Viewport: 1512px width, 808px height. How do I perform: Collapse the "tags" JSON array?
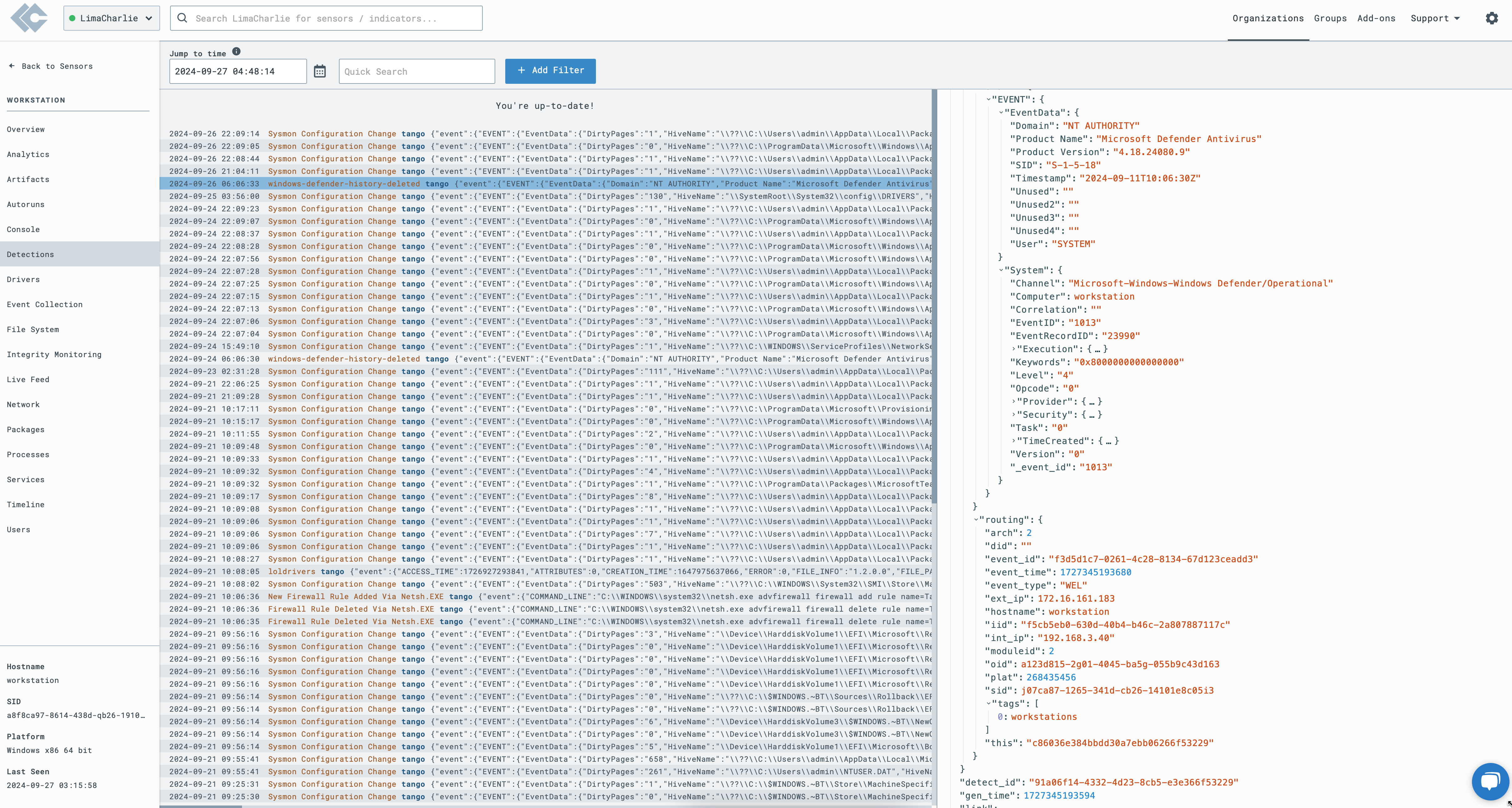click(989, 704)
